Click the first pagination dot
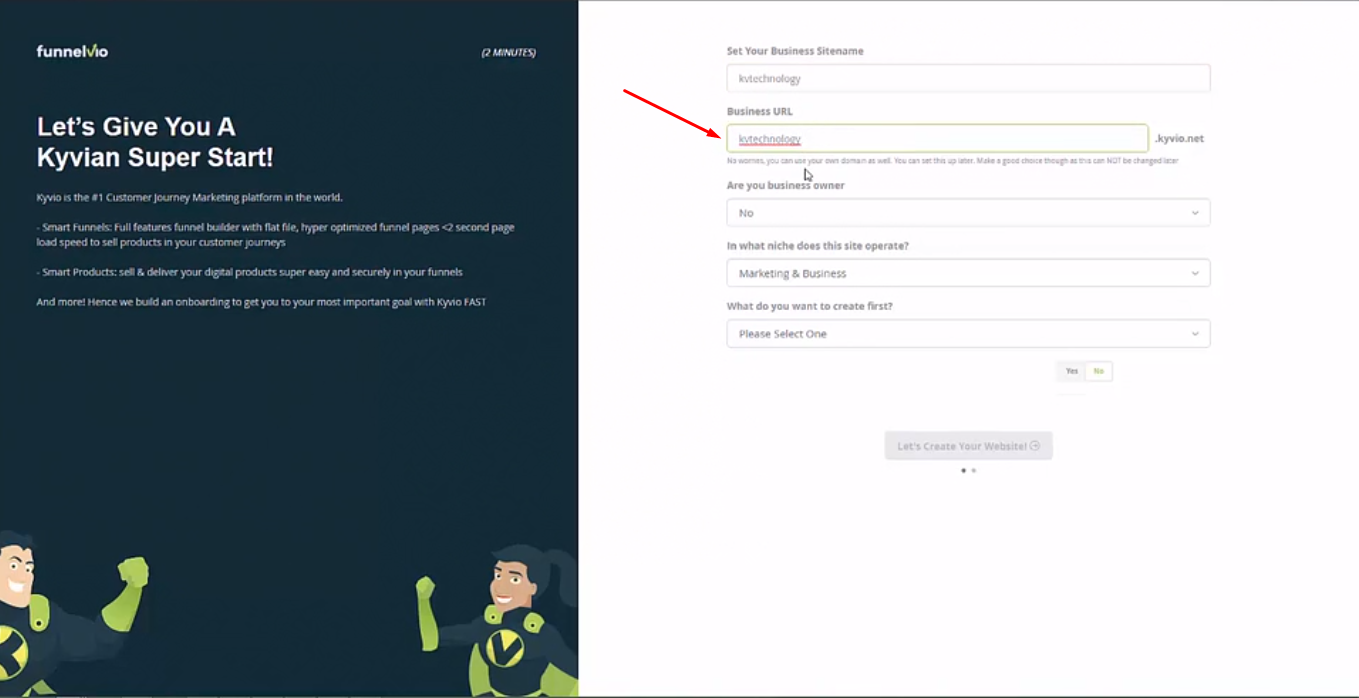The image size is (1359, 698). [963, 470]
